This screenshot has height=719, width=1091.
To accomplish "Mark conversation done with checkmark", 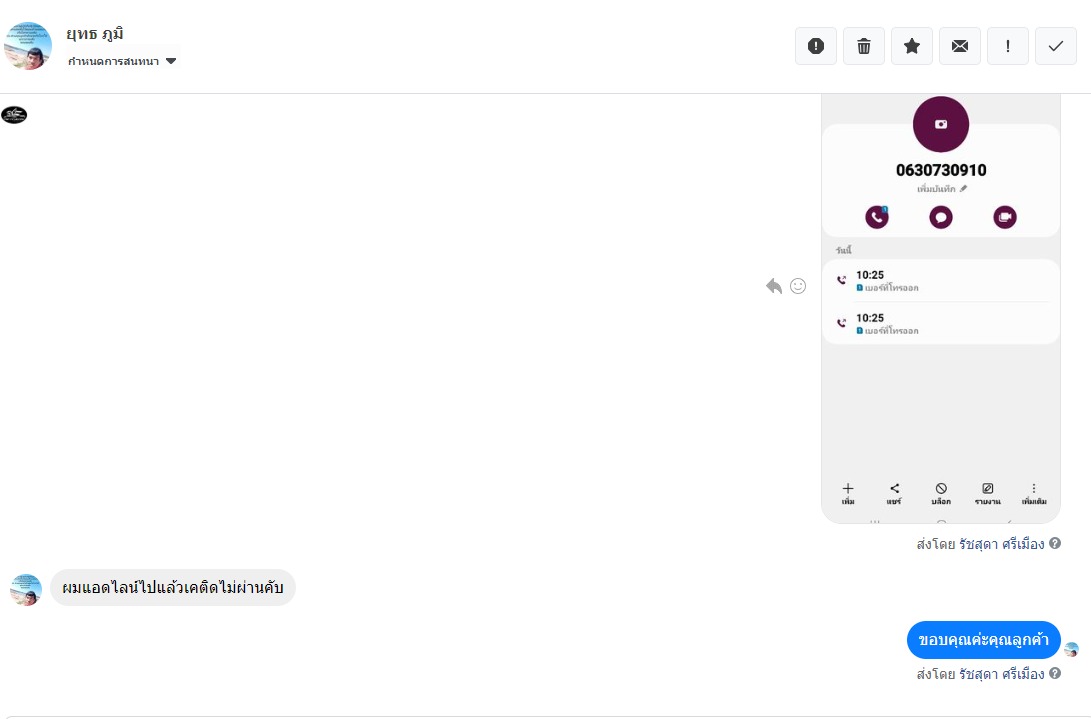I will [1056, 46].
